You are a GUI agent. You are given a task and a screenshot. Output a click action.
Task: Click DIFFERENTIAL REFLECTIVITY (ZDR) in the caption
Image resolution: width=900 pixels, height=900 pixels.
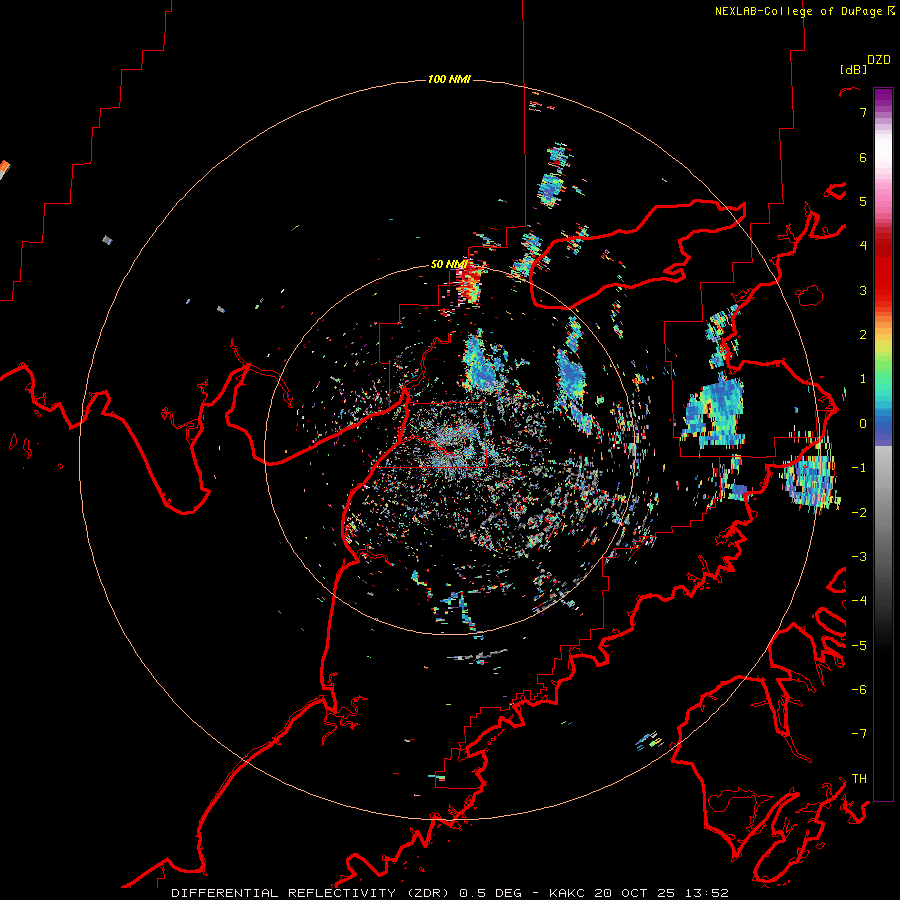click(x=313, y=893)
